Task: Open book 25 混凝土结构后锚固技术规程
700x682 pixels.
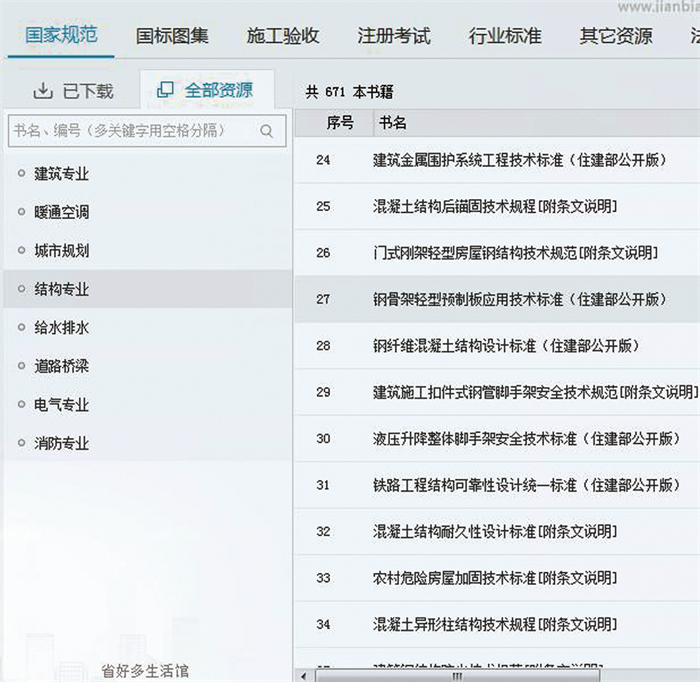Action: click(x=494, y=206)
